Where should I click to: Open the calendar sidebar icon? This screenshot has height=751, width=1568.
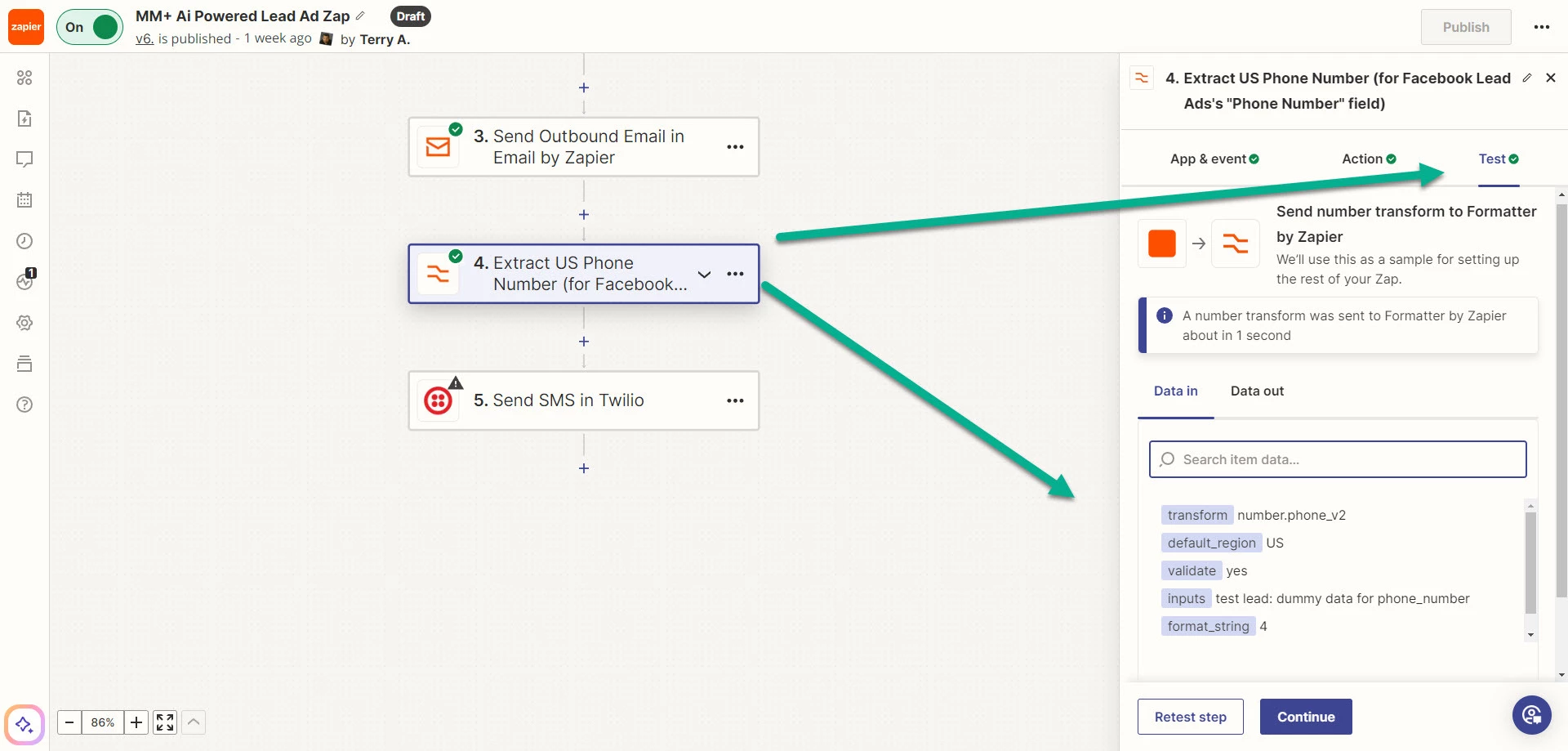[24, 200]
